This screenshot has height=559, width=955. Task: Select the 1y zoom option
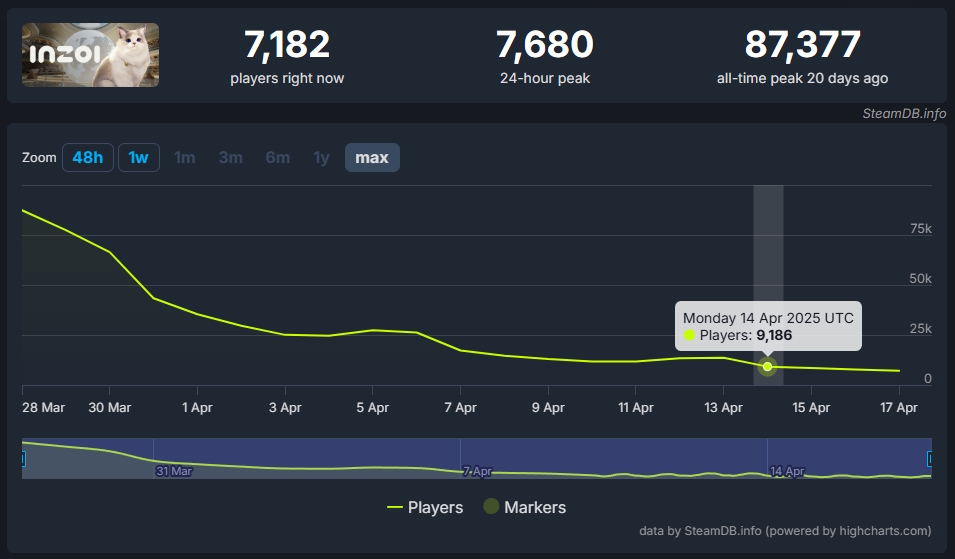(321, 158)
